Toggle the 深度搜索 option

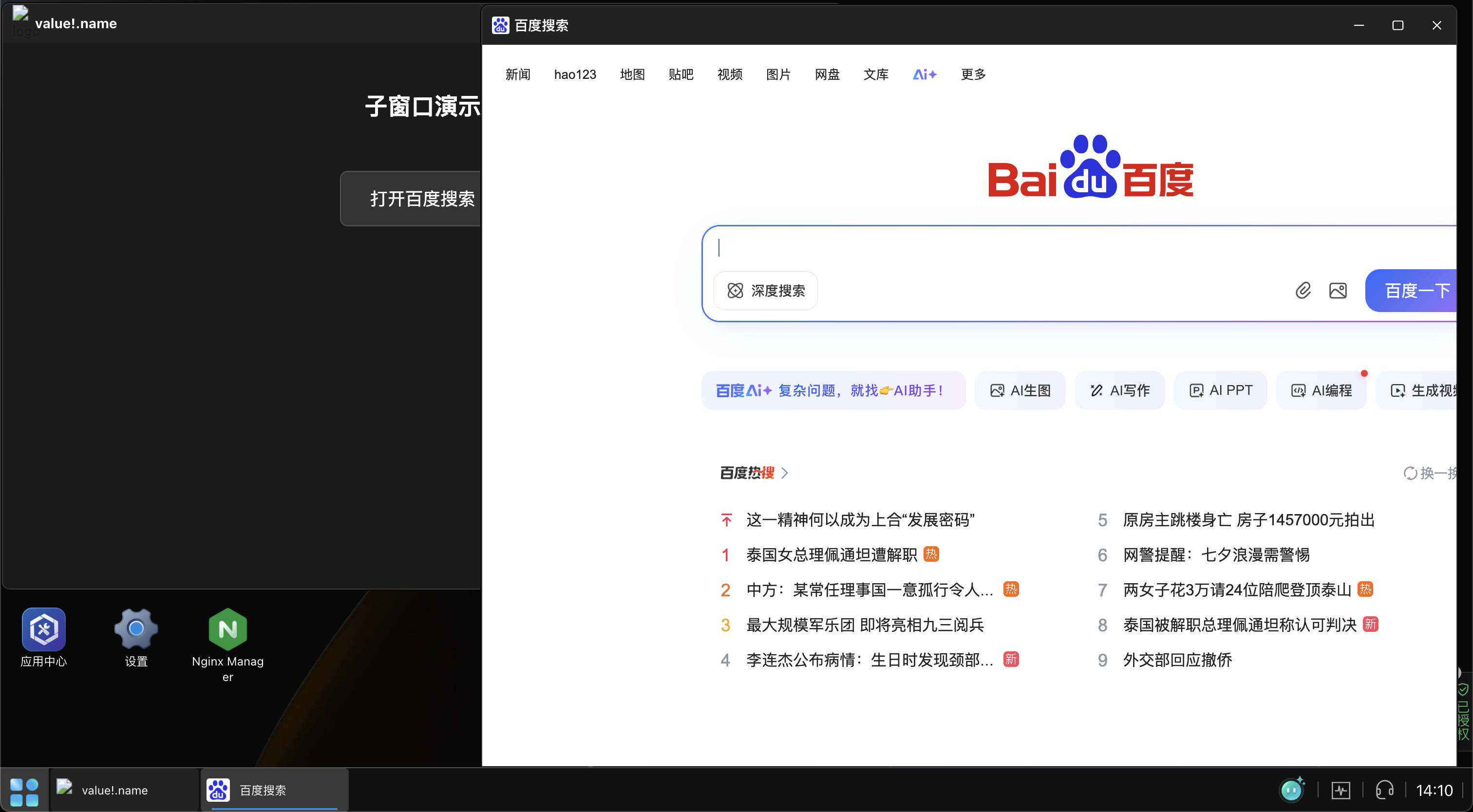766,290
